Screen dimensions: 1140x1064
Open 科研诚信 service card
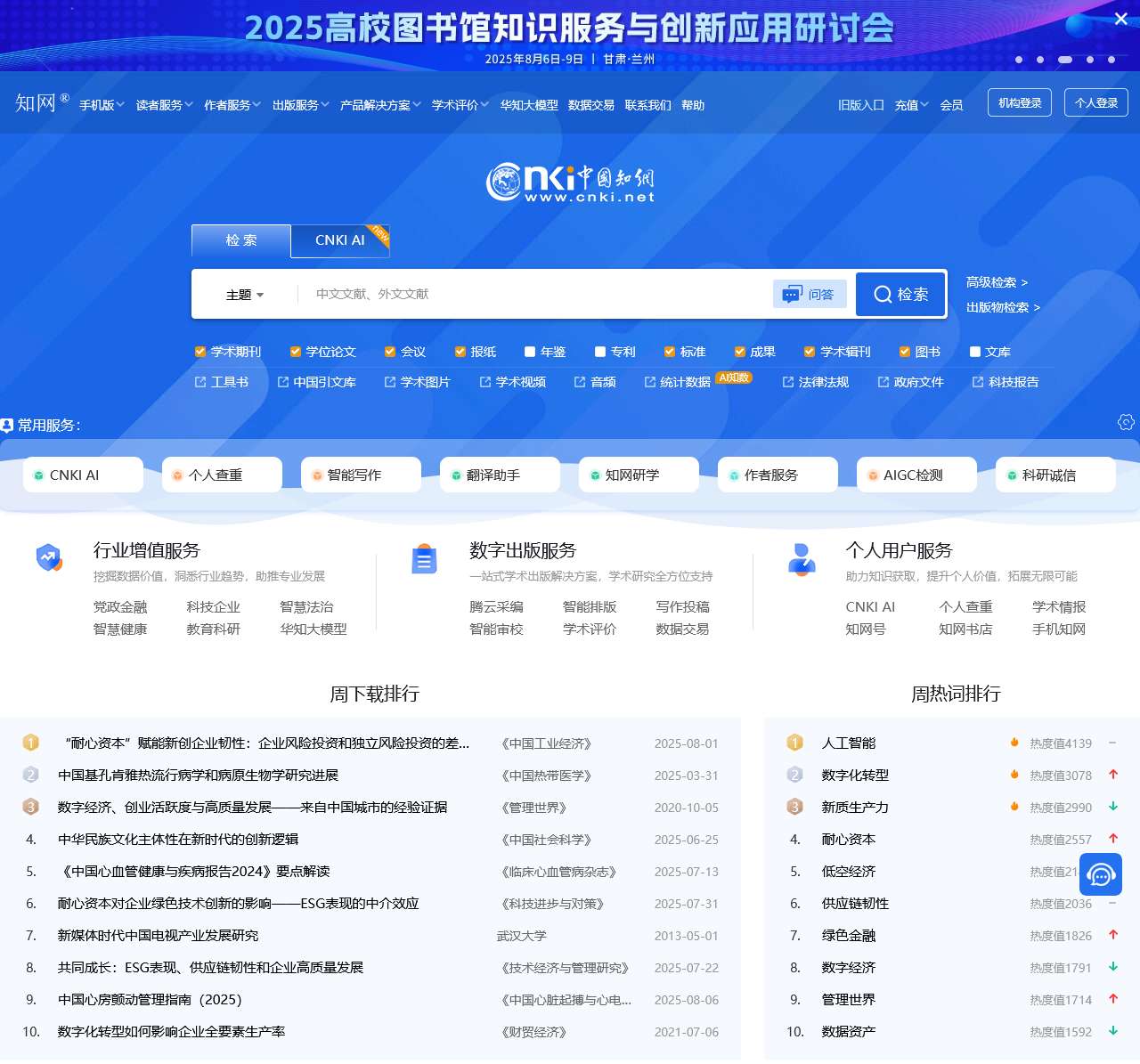click(1055, 475)
